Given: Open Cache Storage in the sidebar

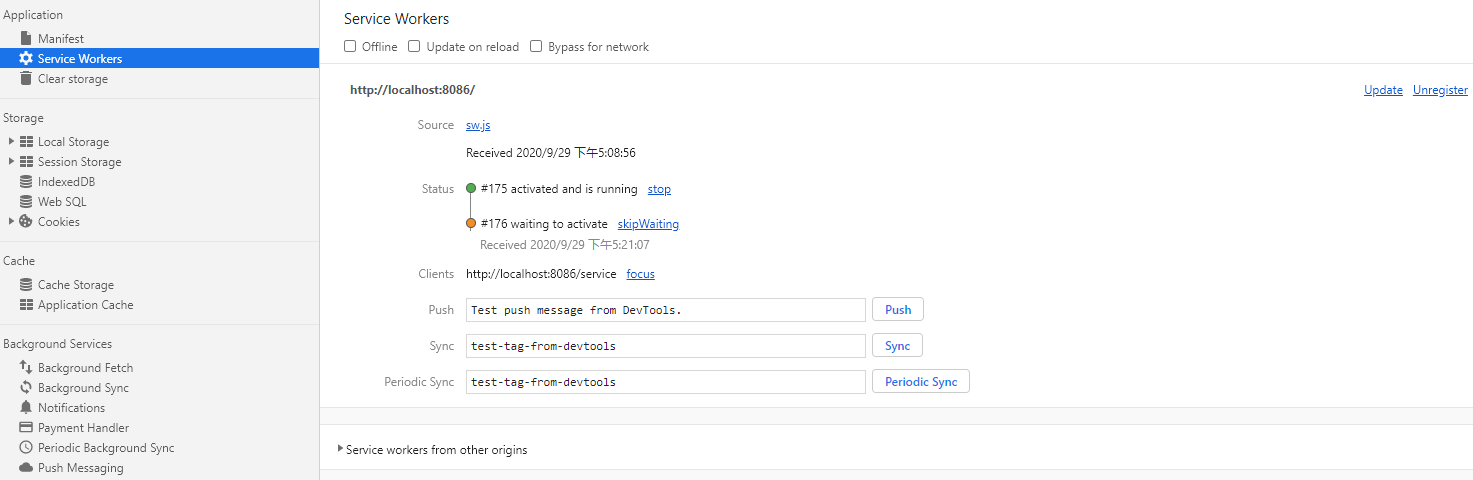Looking at the screenshot, I should point(76,285).
